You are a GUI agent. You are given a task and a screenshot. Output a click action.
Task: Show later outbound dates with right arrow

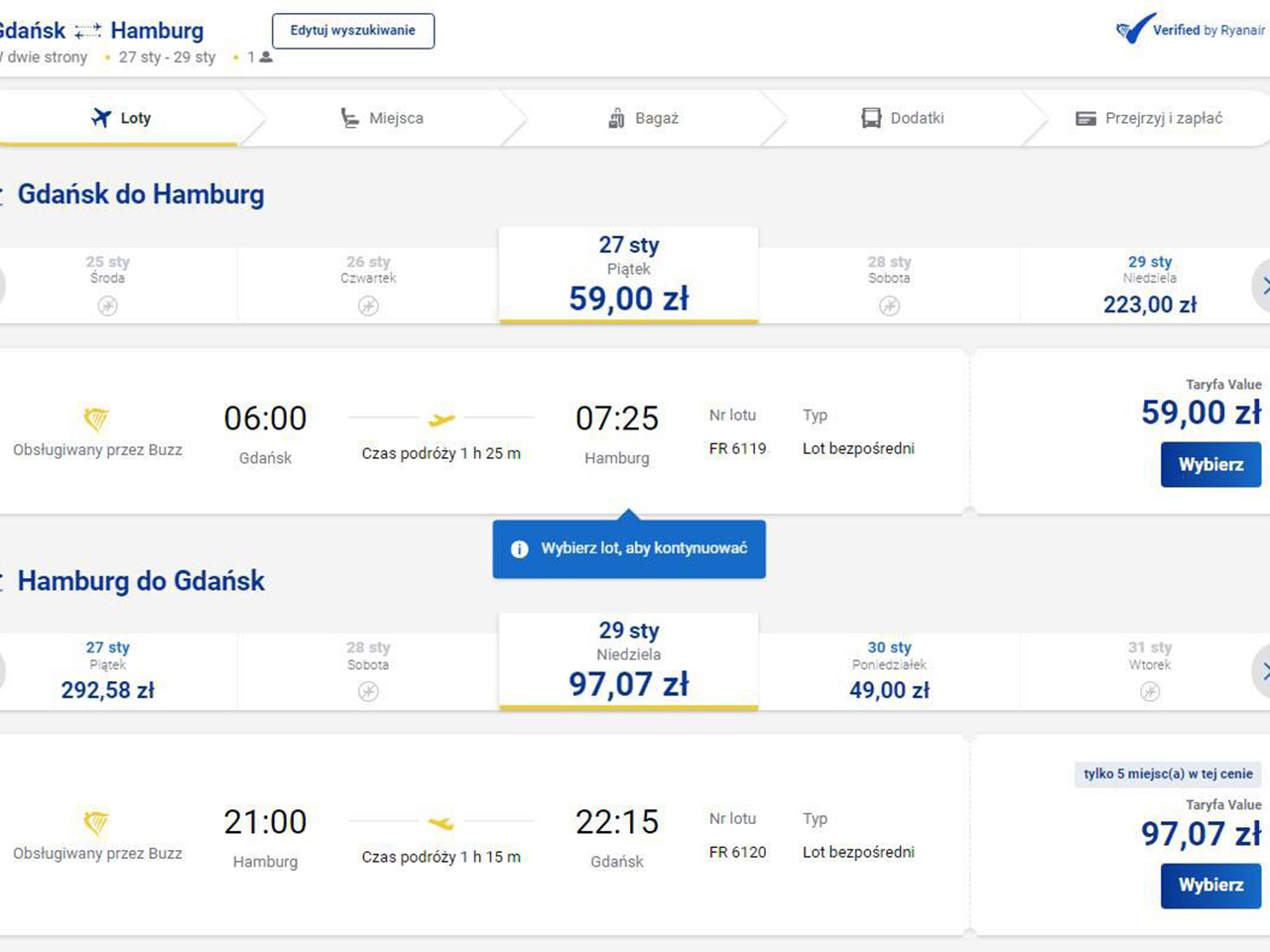coord(1263,286)
